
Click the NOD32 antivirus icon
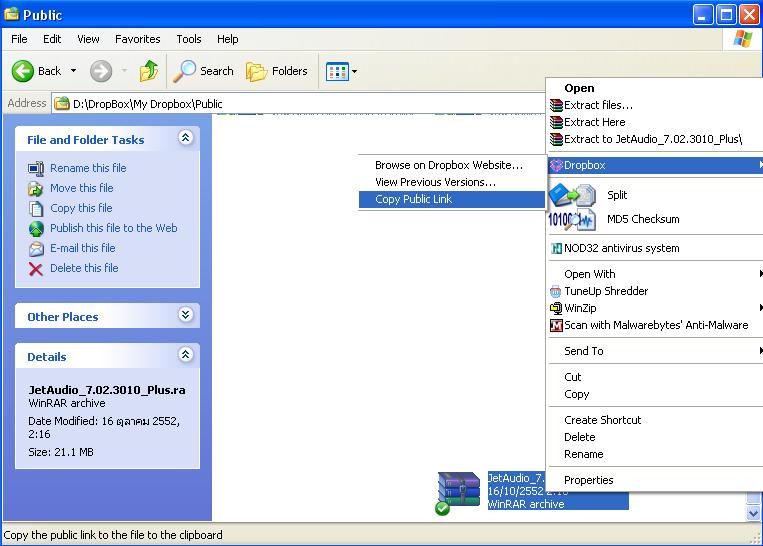pos(556,248)
